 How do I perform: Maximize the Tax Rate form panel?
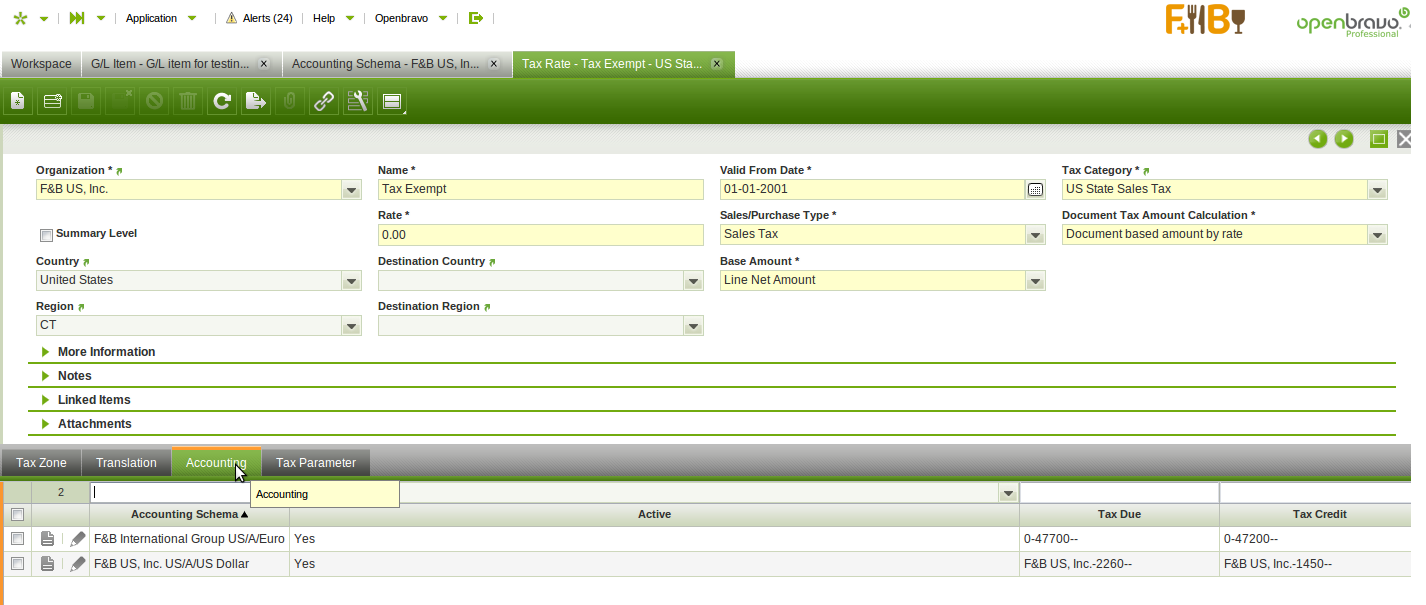click(1379, 139)
